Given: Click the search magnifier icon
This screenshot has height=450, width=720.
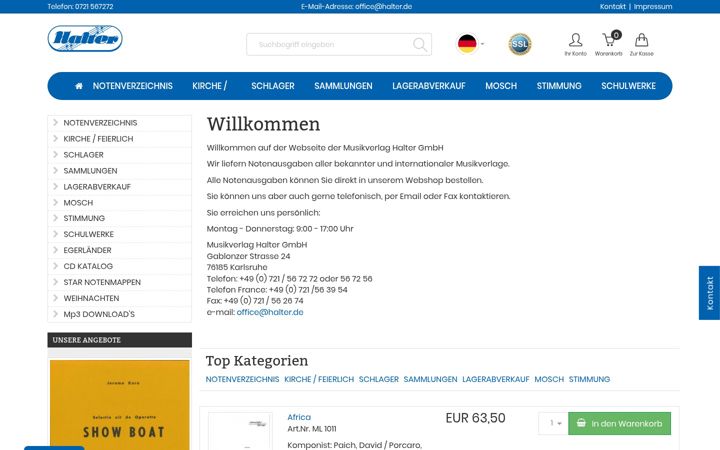Looking at the screenshot, I should [420, 45].
